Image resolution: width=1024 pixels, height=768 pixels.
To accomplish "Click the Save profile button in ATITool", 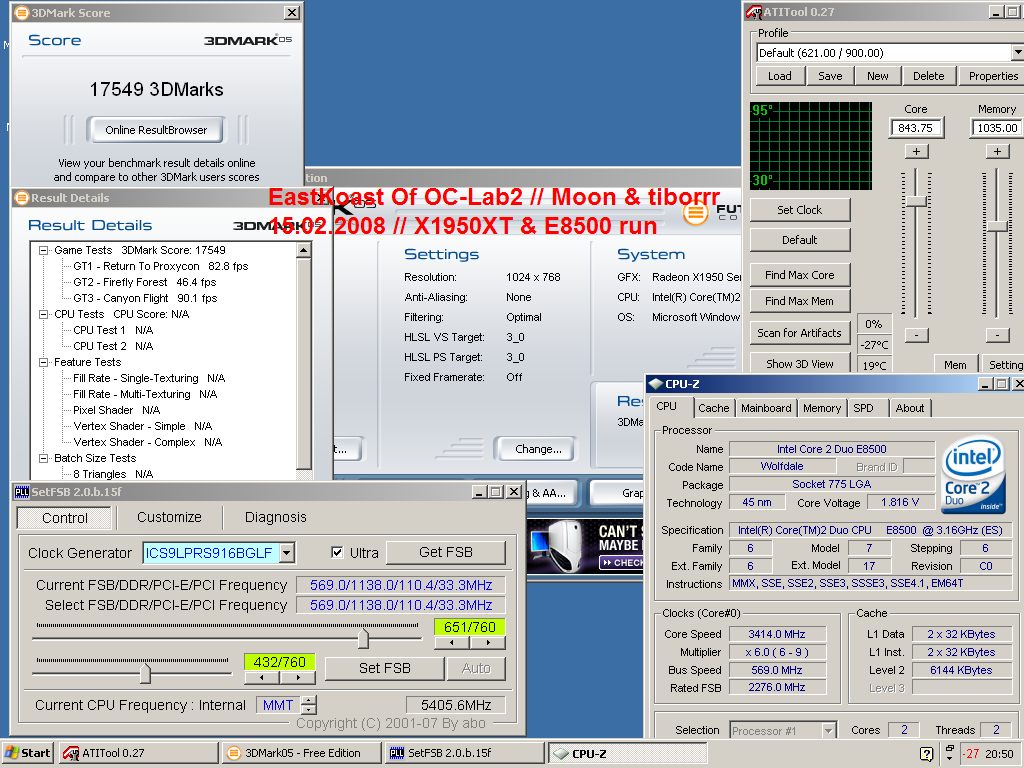I will pos(830,76).
